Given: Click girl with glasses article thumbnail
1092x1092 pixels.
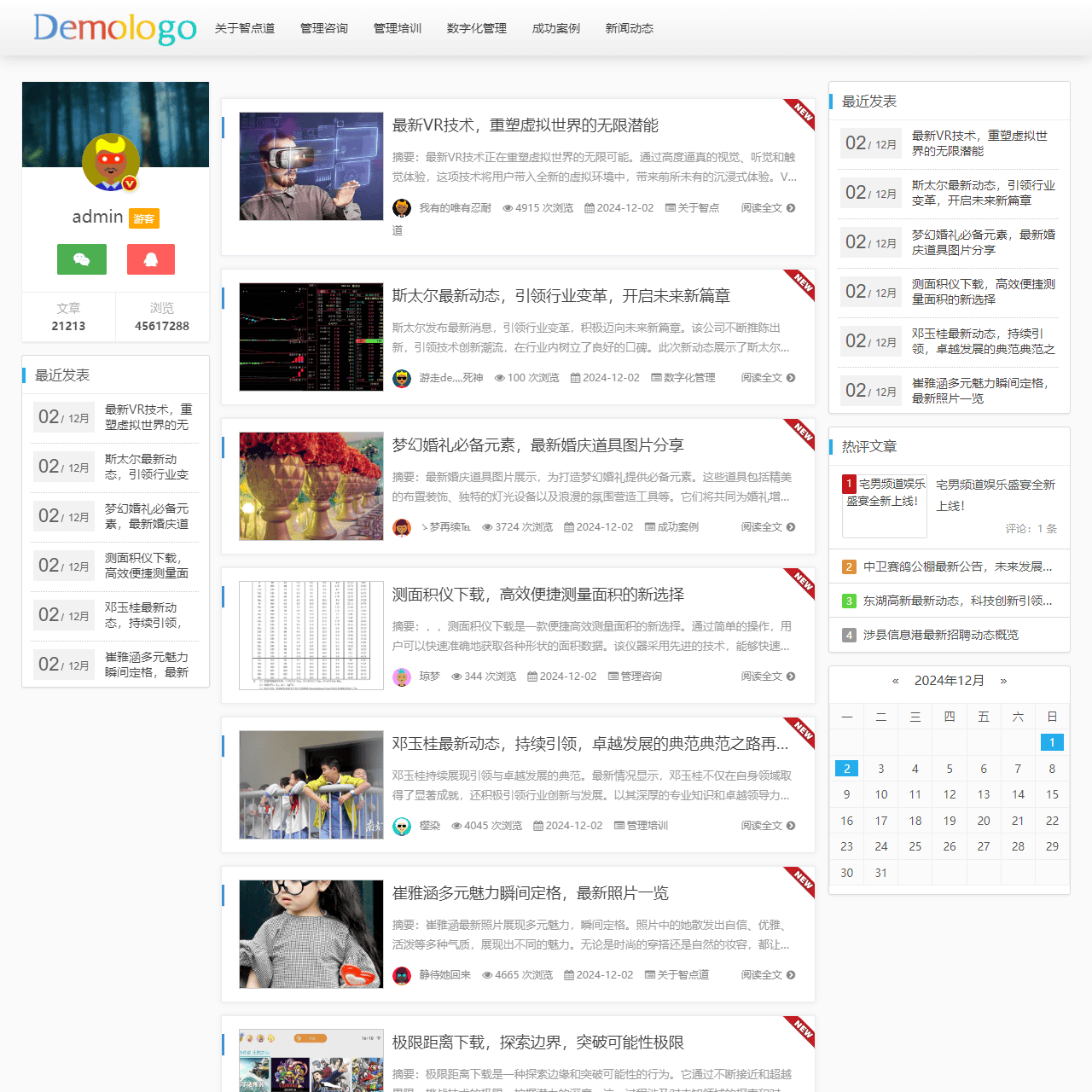Looking at the screenshot, I should tap(311, 934).
